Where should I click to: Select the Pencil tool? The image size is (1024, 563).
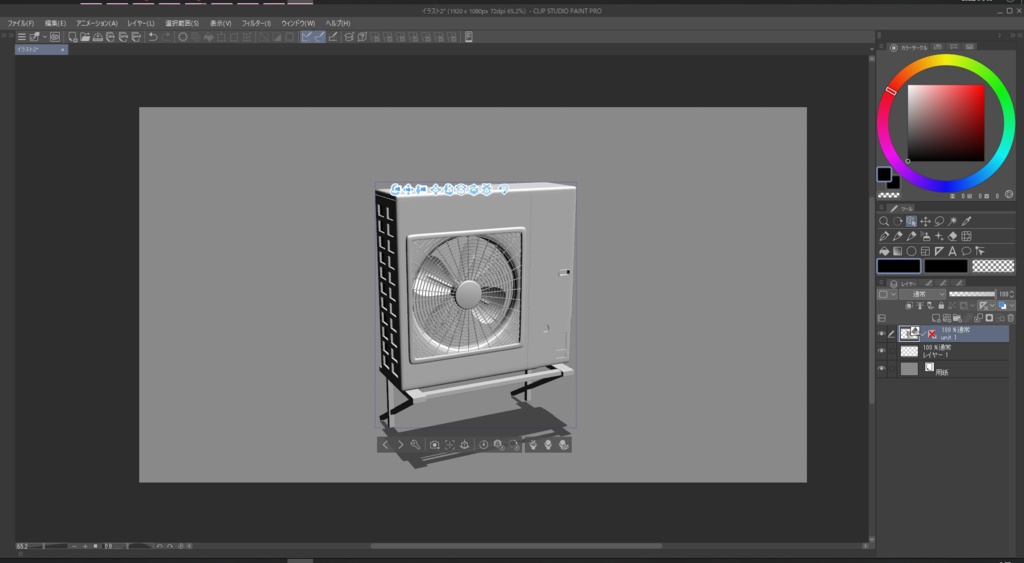pos(898,236)
